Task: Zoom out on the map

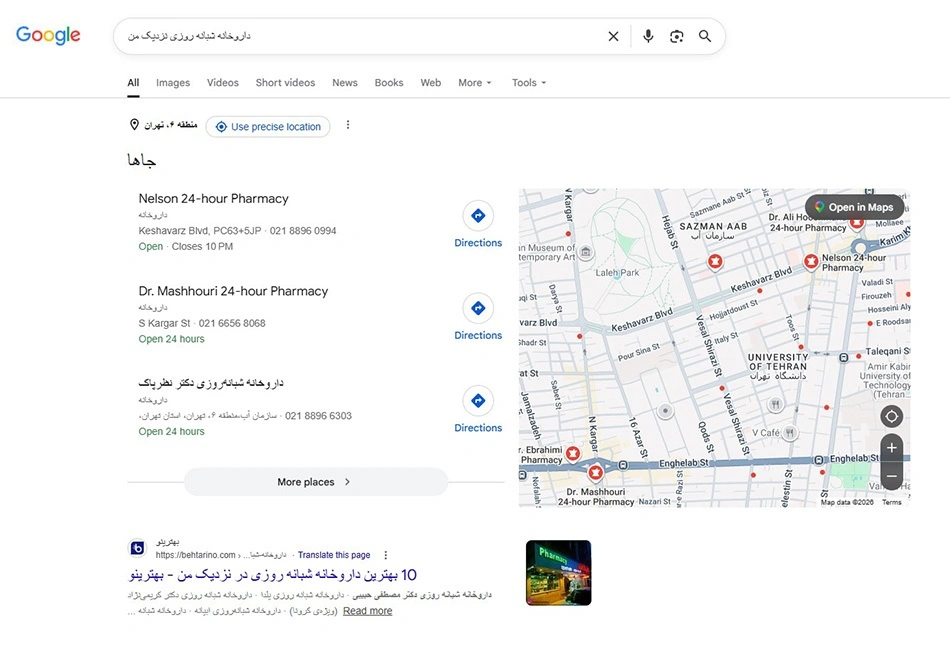Action: [x=891, y=476]
